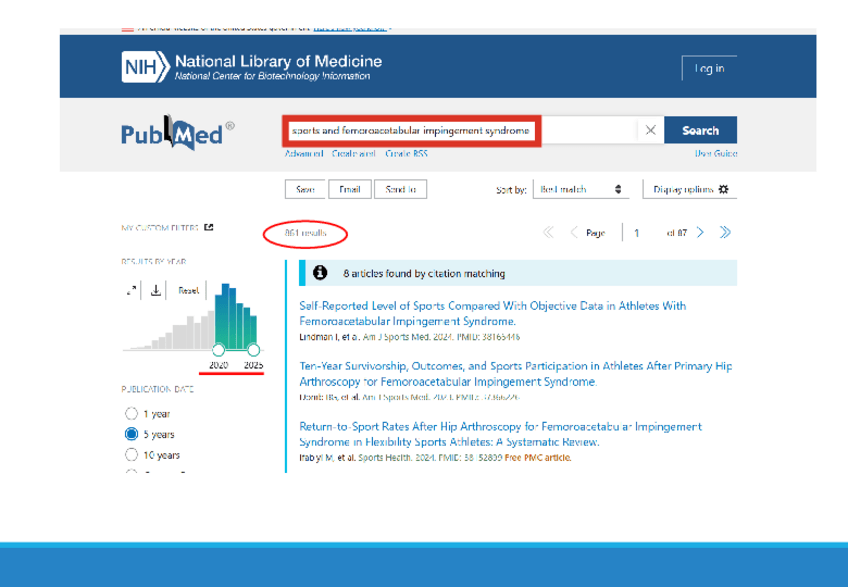848x587 pixels.
Task: Open the Send to menu
Action: click(401, 189)
